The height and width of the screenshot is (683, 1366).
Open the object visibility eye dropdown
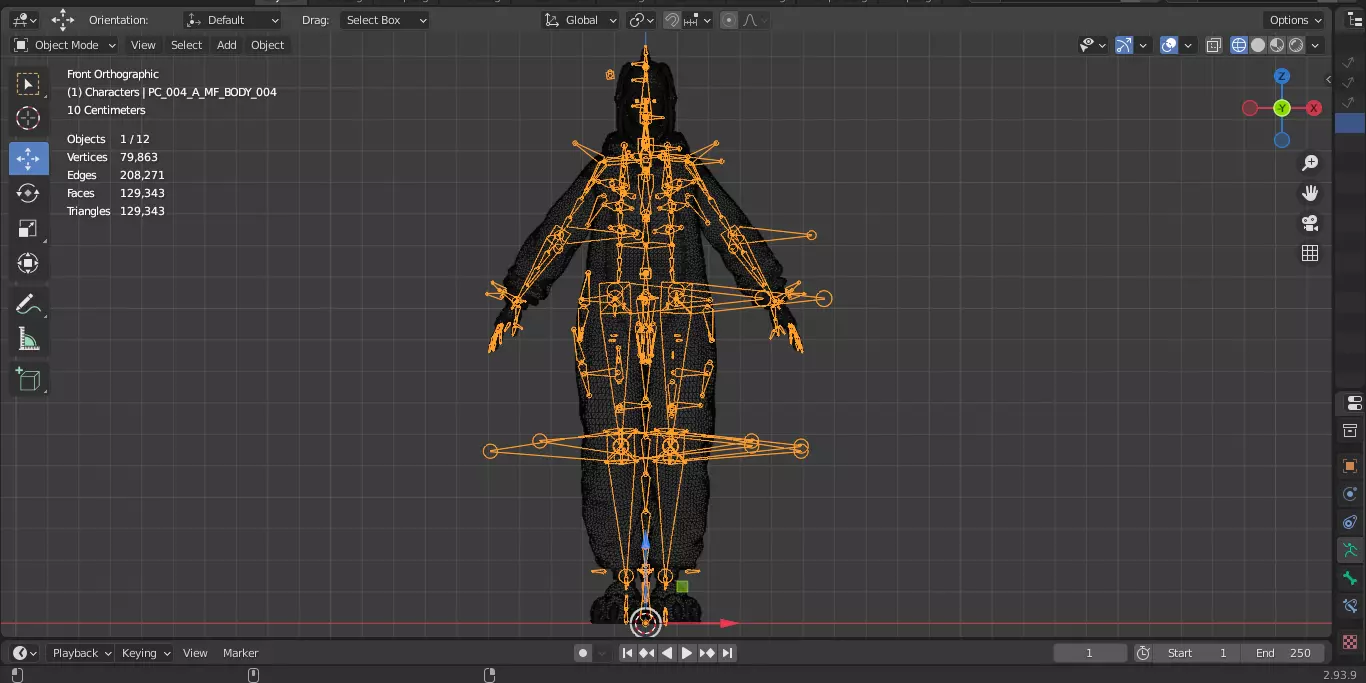pos(1093,45)
